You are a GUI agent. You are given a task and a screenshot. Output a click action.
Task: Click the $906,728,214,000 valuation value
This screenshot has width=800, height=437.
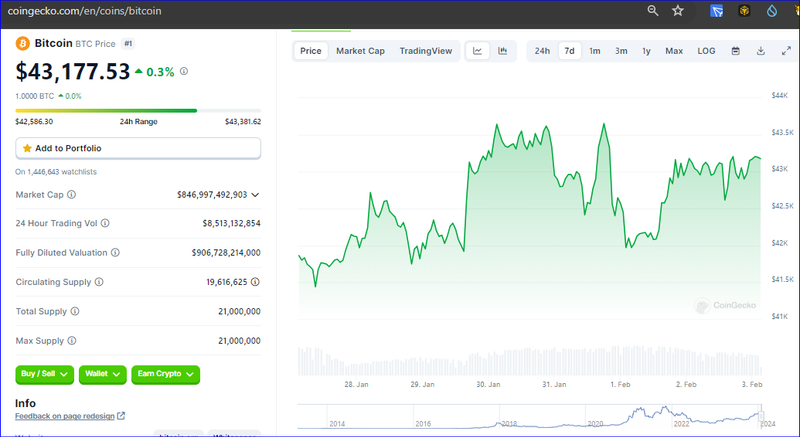point(226,252)
